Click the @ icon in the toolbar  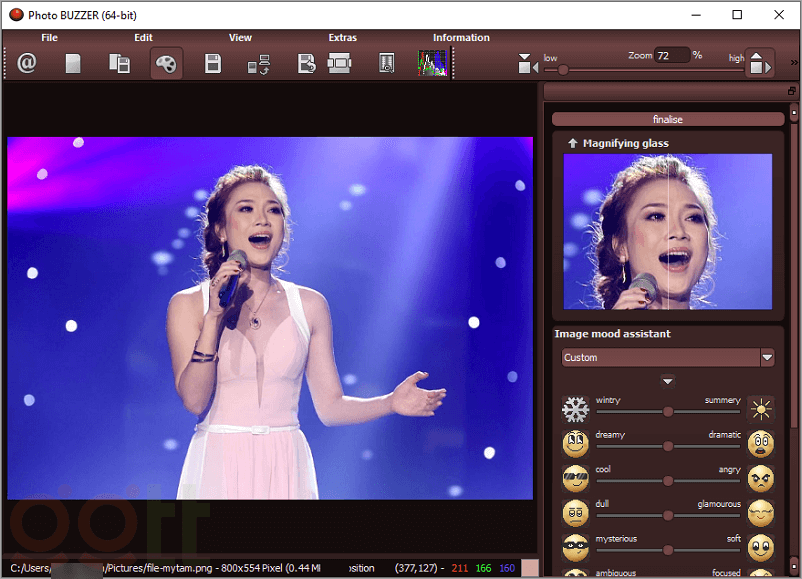[x=27, y=63]
